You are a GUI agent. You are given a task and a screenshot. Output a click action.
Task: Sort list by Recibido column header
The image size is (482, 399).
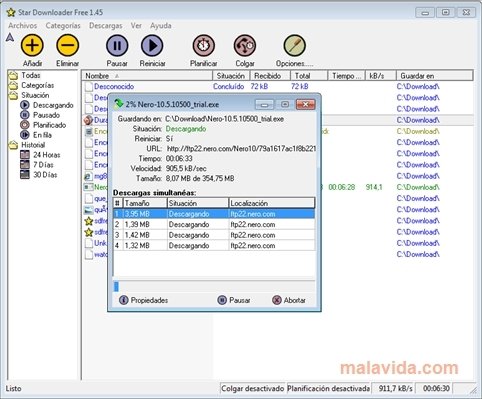(x=270, y=76)
